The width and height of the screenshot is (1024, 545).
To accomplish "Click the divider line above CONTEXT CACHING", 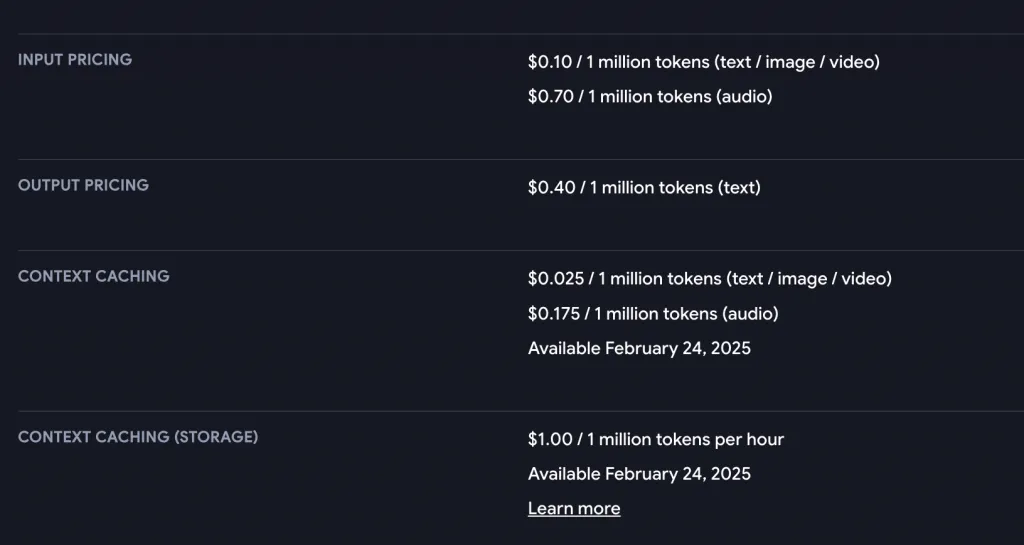I will (512, 250).
